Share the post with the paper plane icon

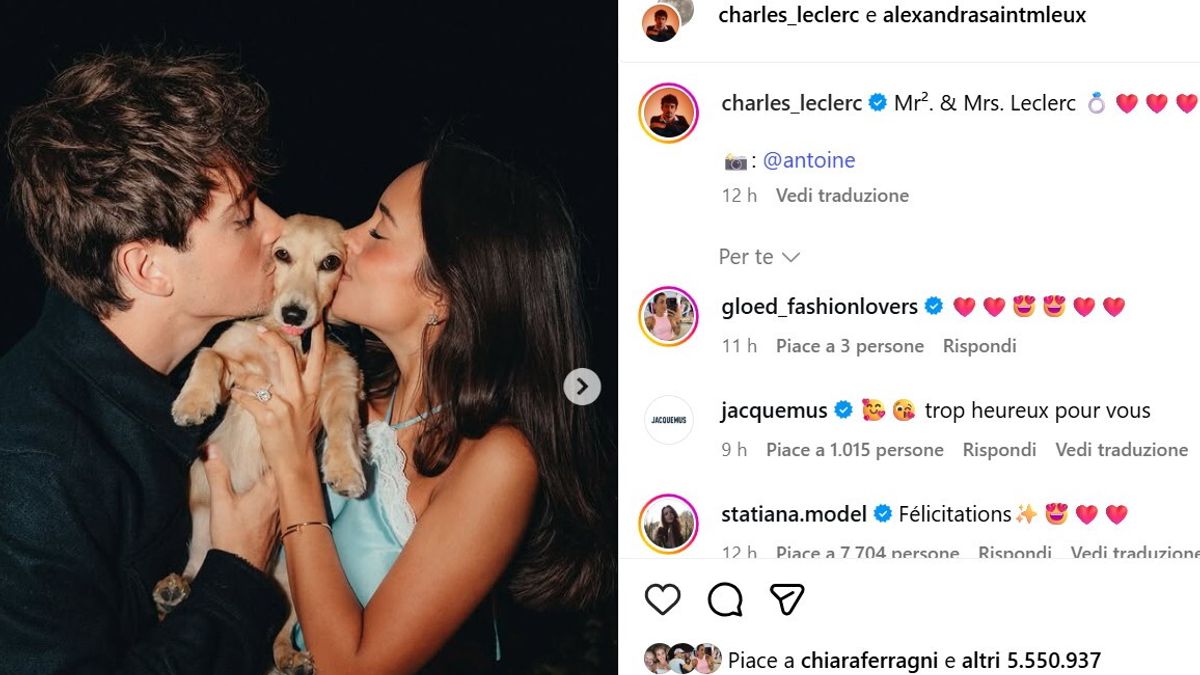pyautogui.click(x=787, y=599)
